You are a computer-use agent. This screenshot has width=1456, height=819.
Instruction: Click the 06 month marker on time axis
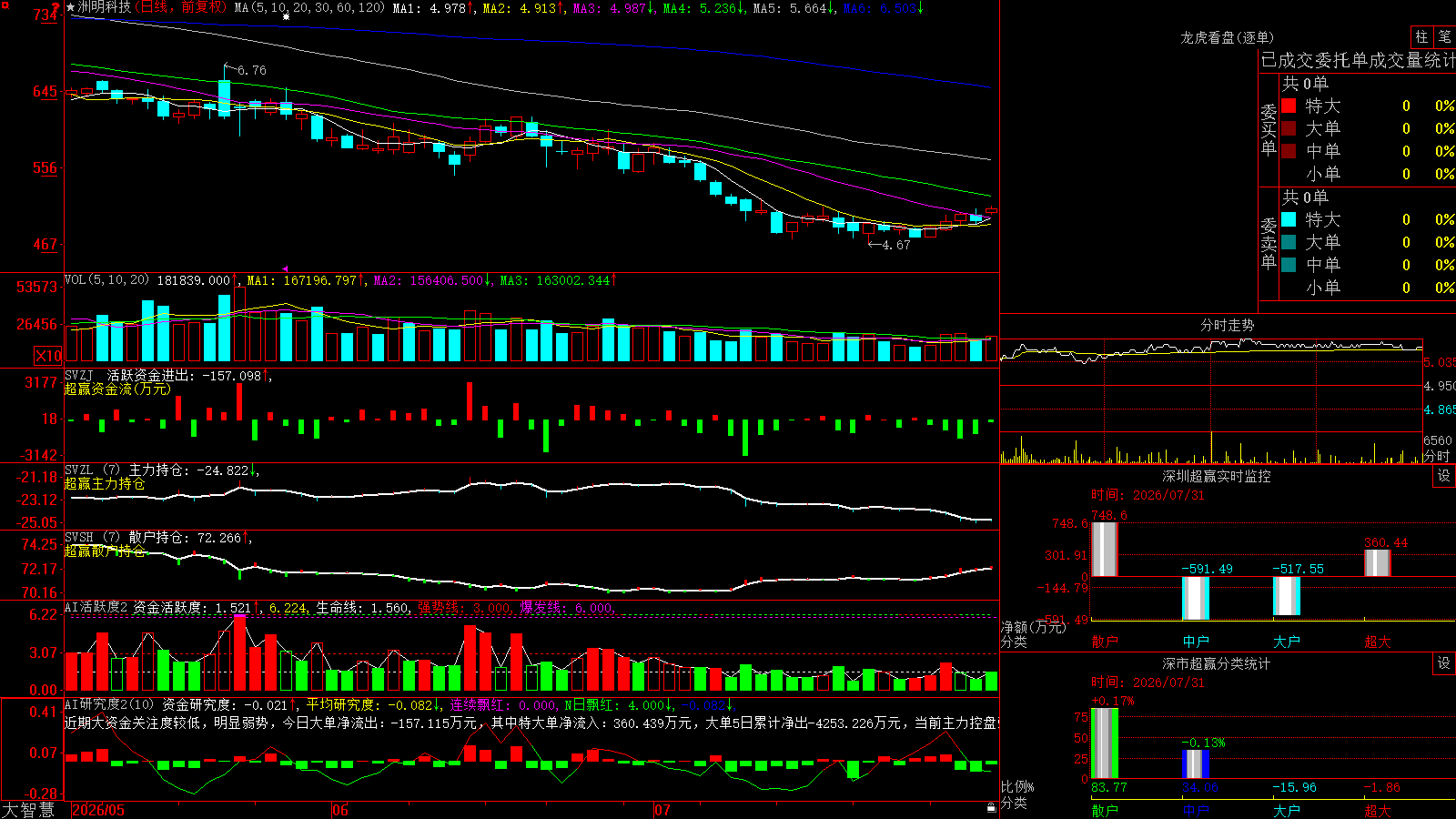click(340, 810)
